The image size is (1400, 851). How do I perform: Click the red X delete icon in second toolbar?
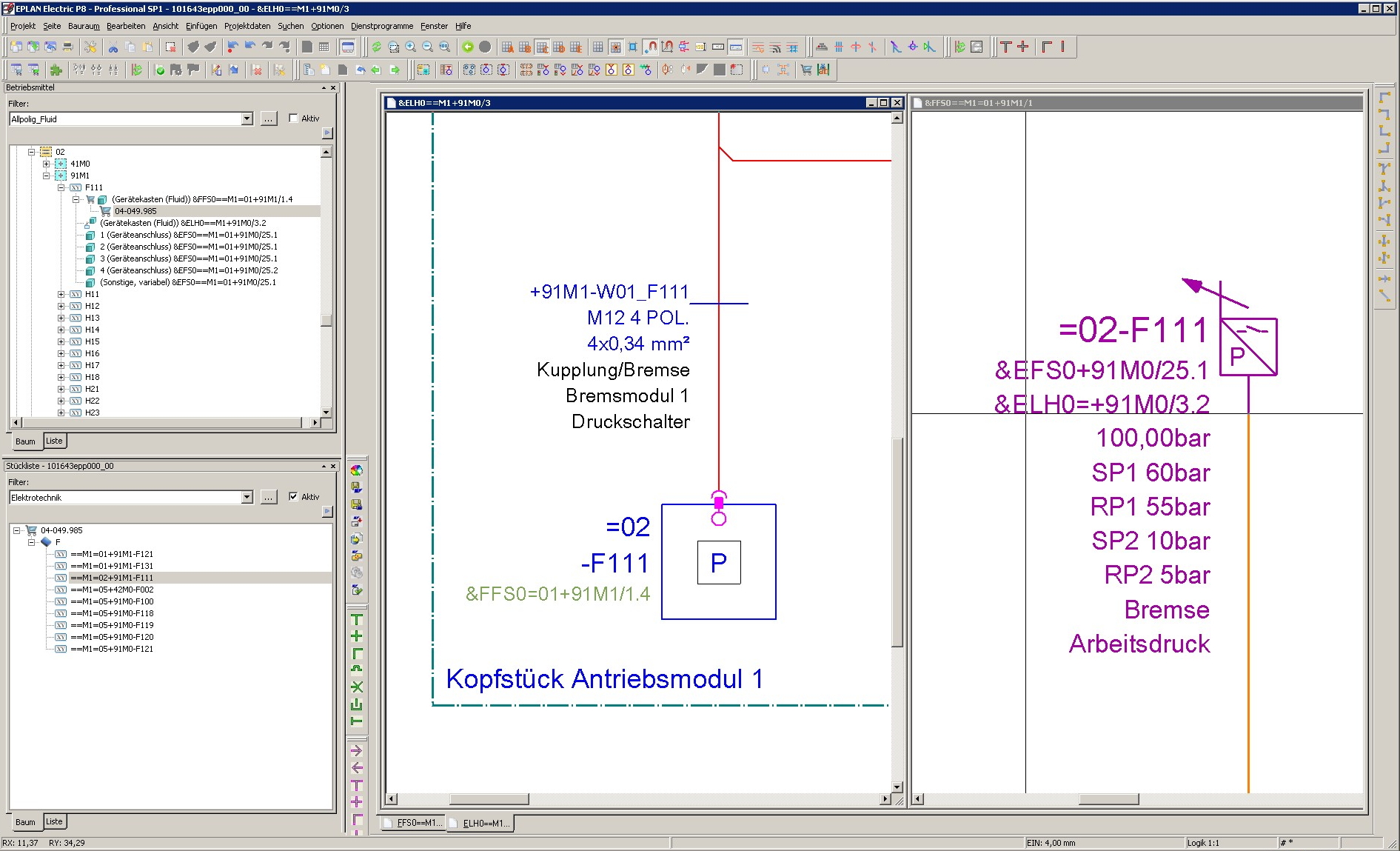[257, 70]
